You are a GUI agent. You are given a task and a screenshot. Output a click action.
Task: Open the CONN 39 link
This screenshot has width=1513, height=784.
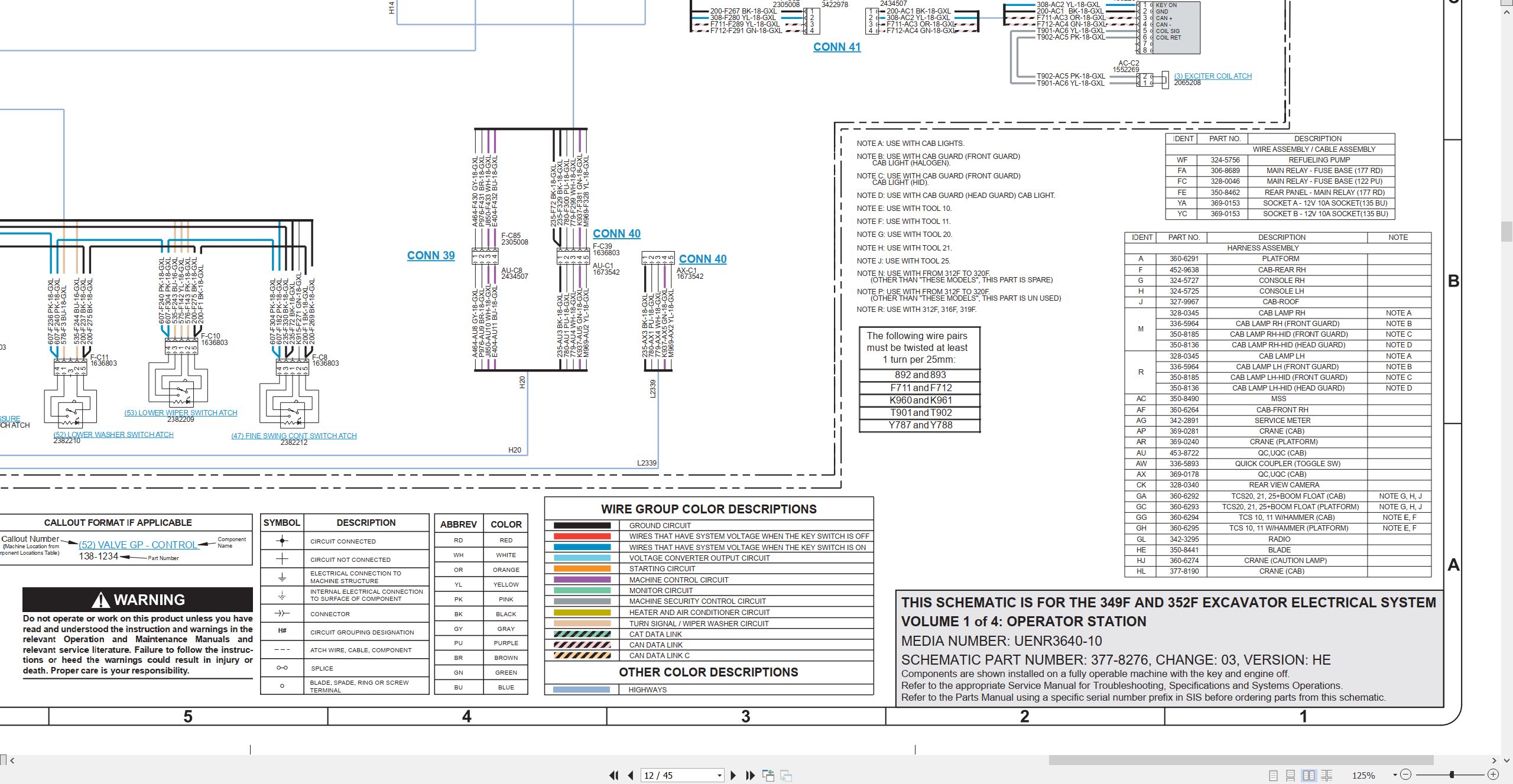click(431, 256)
